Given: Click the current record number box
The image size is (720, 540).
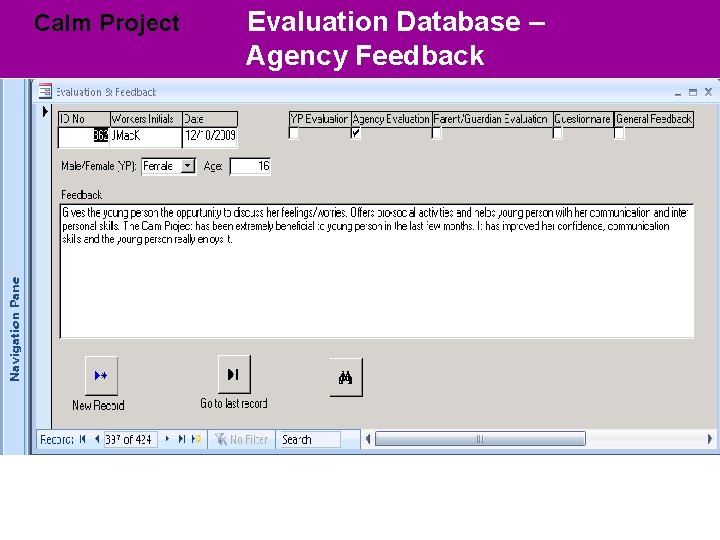Looking at the screenshot, I should point(131,439).
